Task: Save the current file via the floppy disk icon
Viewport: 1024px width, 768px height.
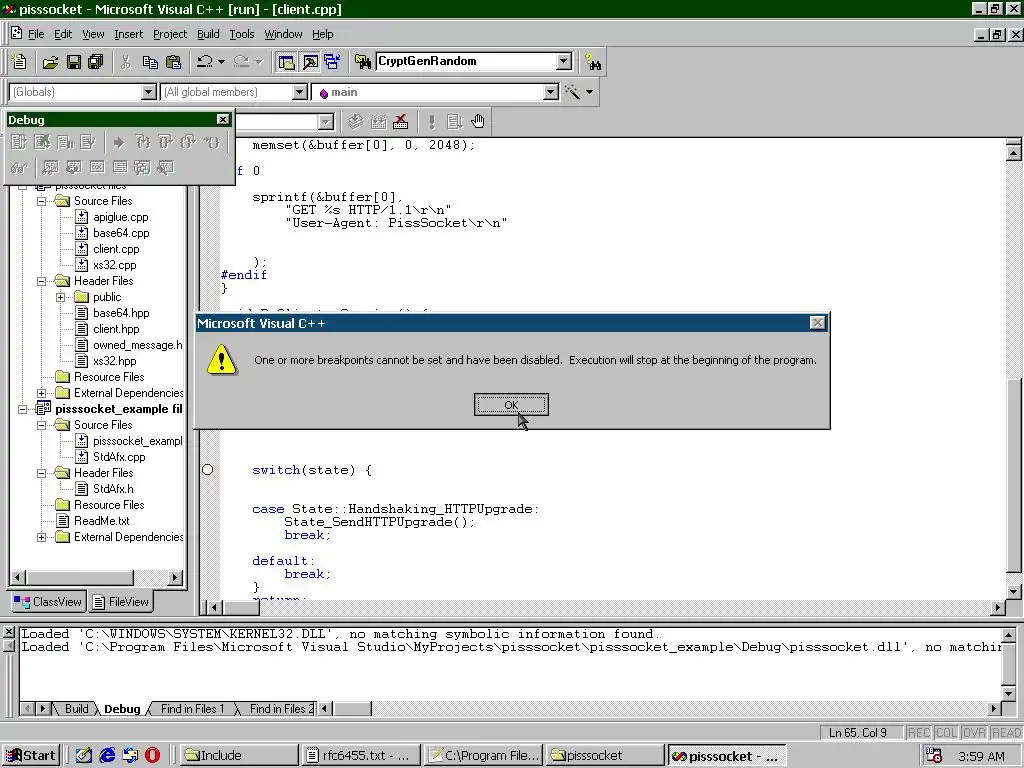Action: [x=74, y=62]
